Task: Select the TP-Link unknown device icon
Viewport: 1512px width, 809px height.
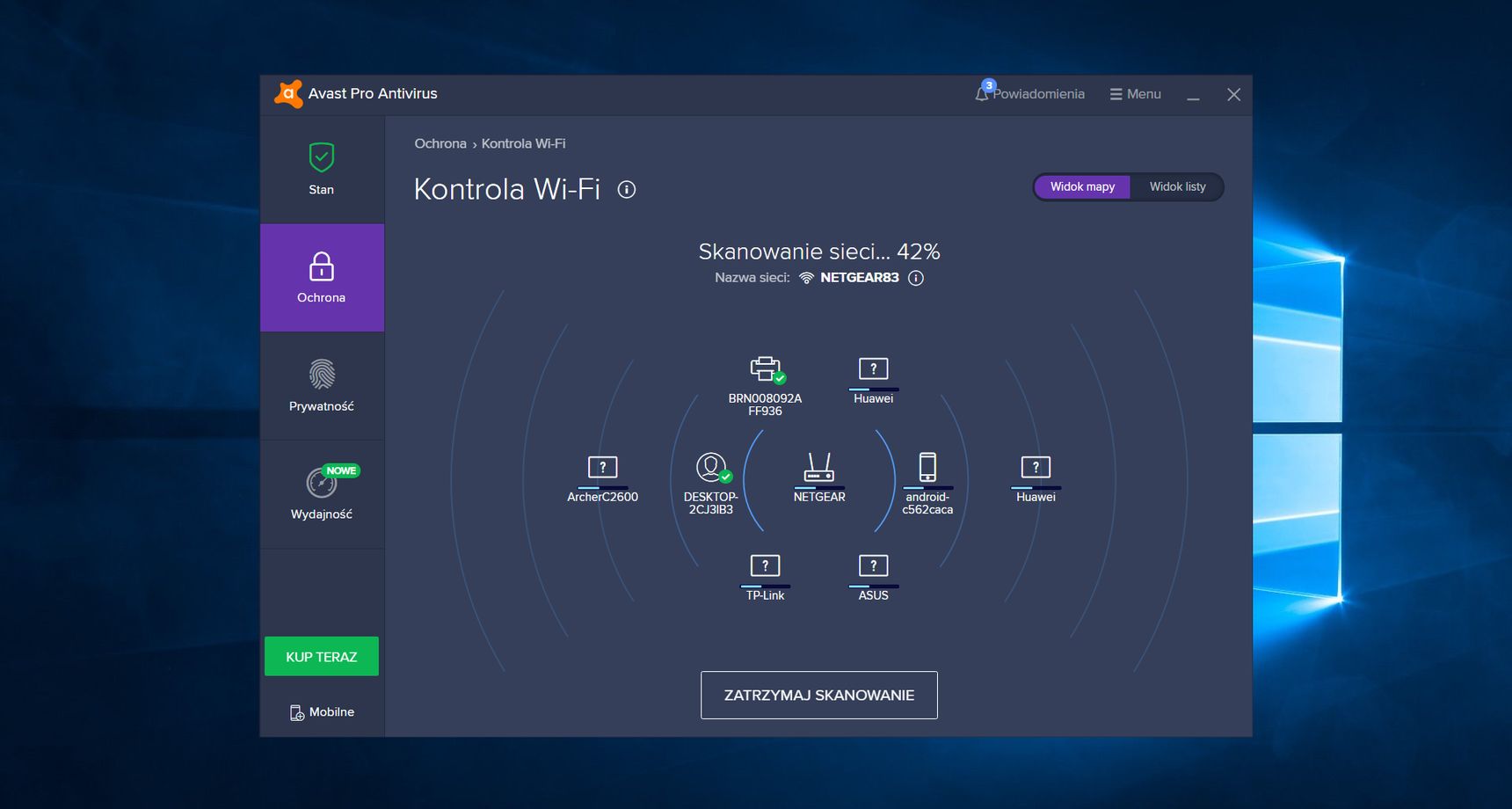Action: [x=765, y=565]
